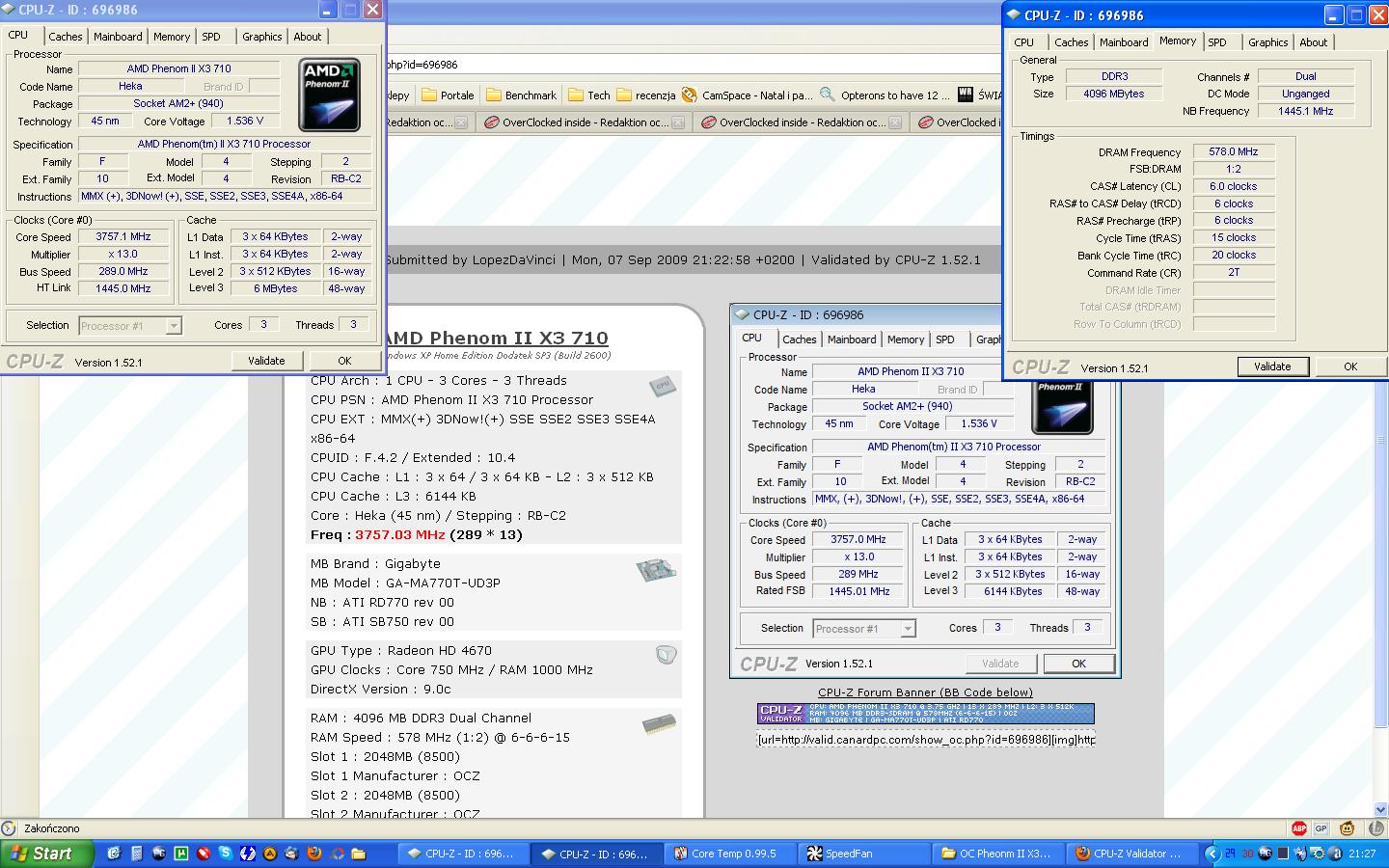The image size is (1389, 868).
Task: Click the system clock showing 21:27
Action: (x=1362, y=854)
